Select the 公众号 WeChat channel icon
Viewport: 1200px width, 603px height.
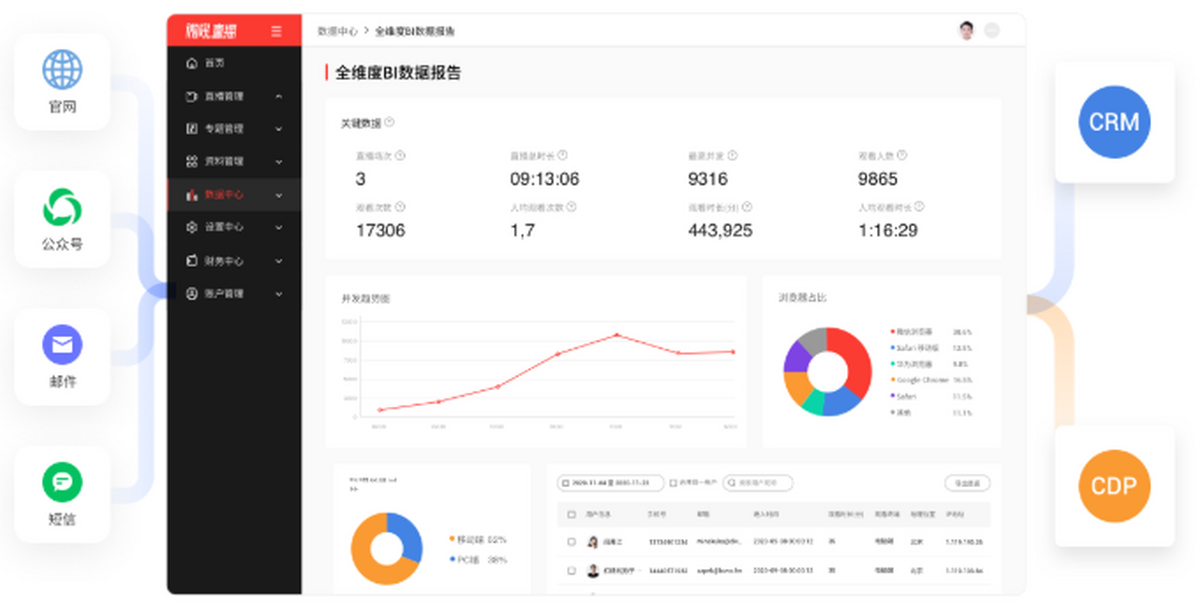coord(62,209)
